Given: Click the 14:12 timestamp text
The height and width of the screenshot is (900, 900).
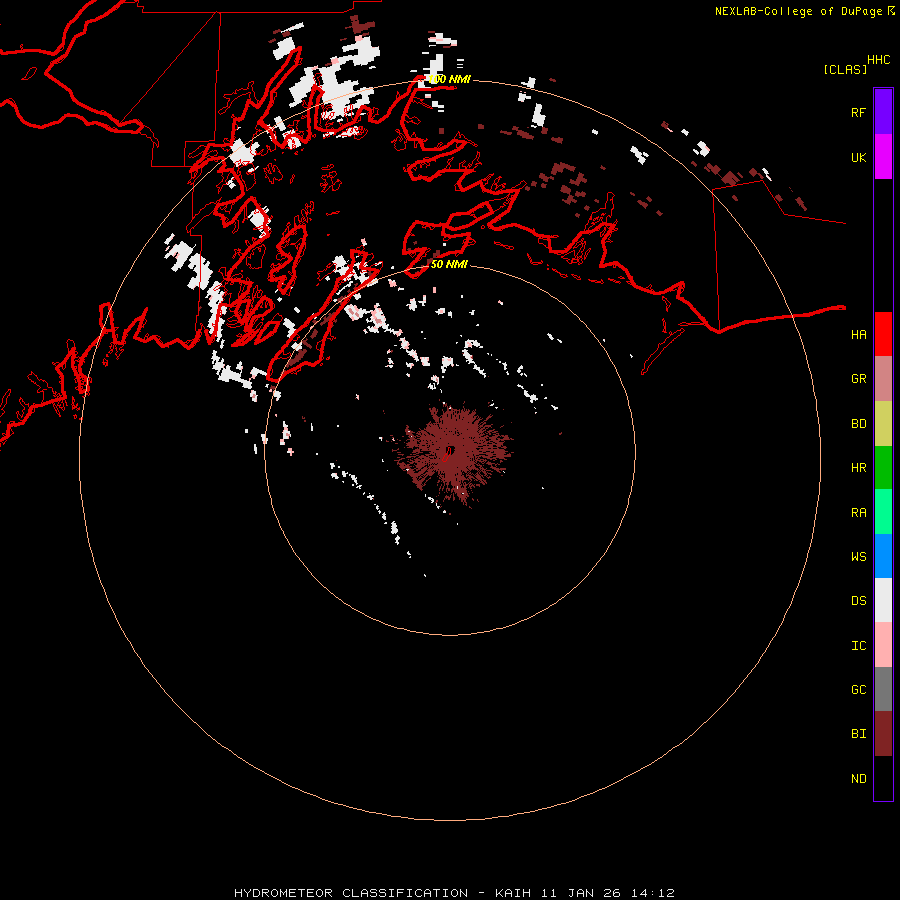Looking at the screenshot, I should (x=653, y=893).
